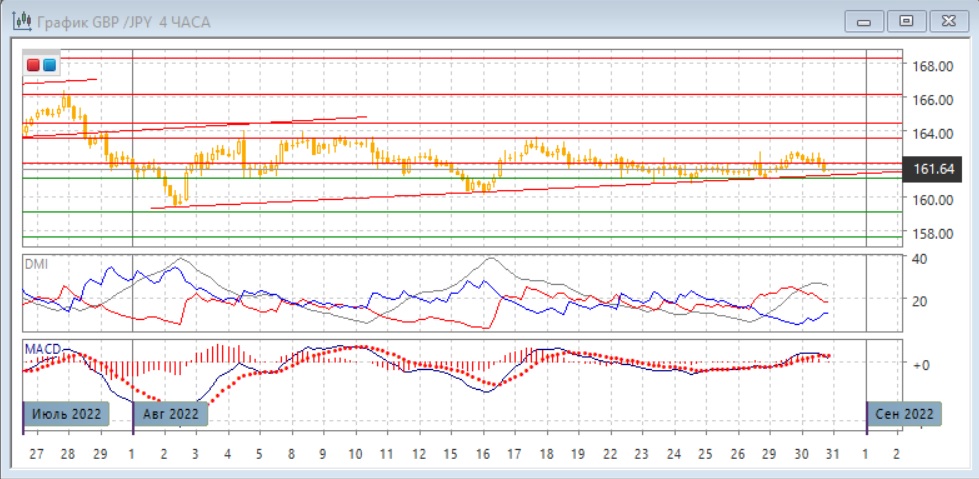
Task: Close the GBP/JPY chart window
Action: tap(946, 20)
